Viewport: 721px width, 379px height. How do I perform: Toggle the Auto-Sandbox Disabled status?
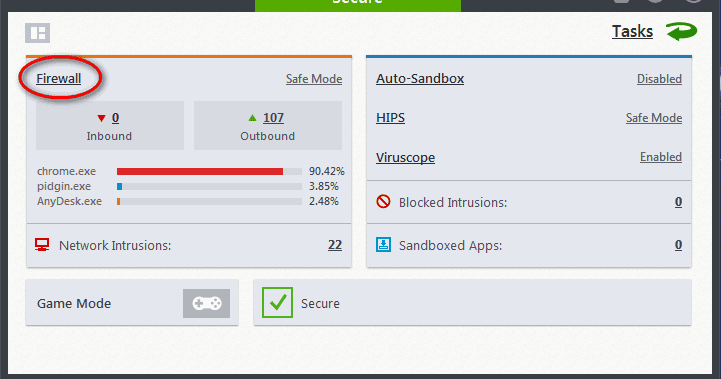coord(659,79)
